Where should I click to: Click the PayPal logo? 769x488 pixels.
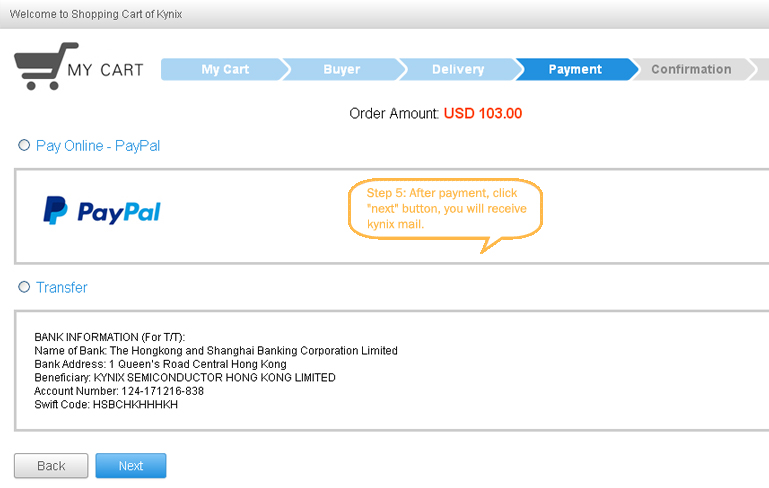(x=102, y=211)
